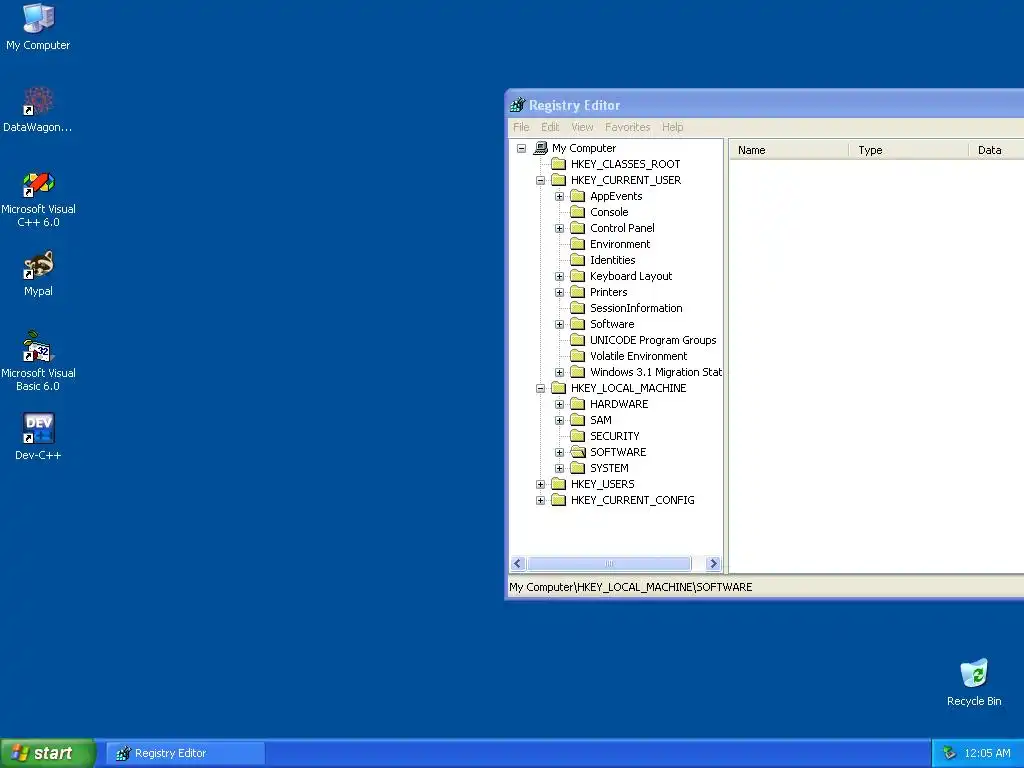
Task: Click the Registry Editor title bar icon
Action: (518, 104)
